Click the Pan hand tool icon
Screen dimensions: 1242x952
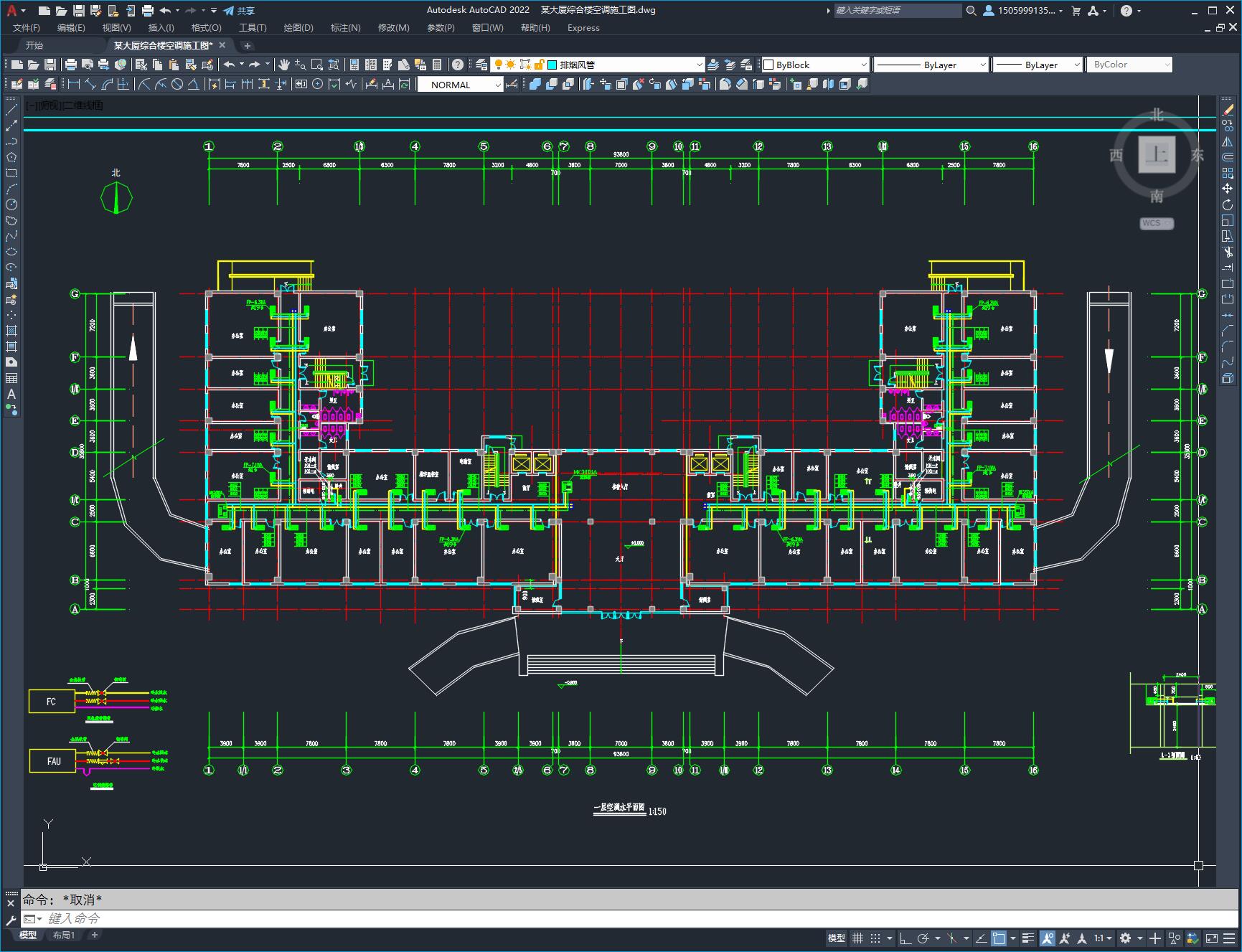click(x=284, y=65)
